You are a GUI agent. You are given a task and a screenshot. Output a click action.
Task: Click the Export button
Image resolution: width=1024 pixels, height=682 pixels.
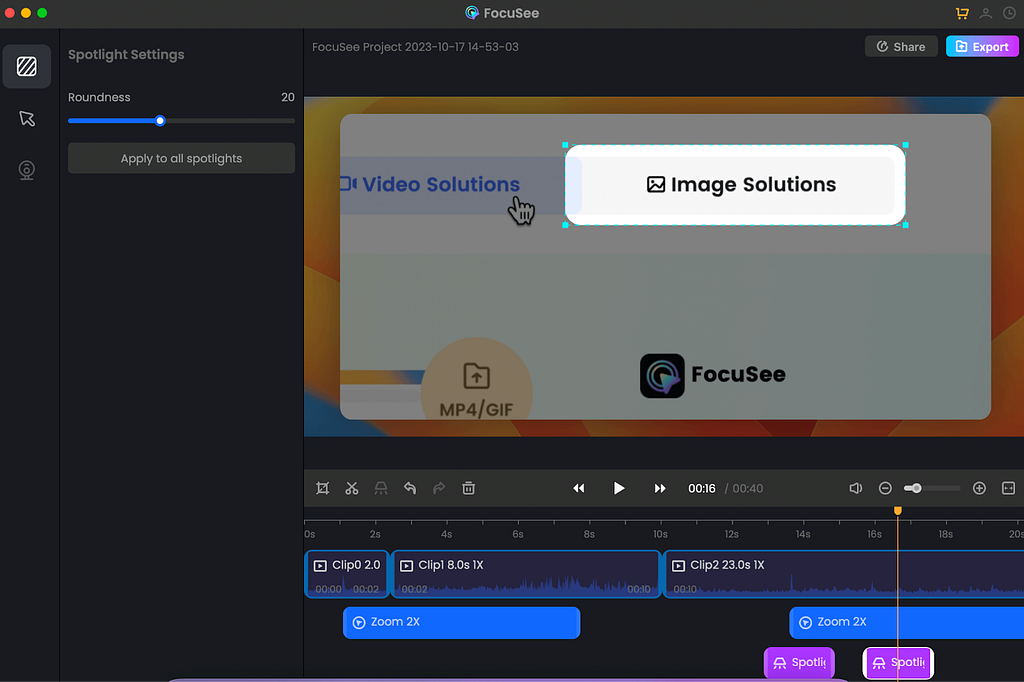pos(981,46)
